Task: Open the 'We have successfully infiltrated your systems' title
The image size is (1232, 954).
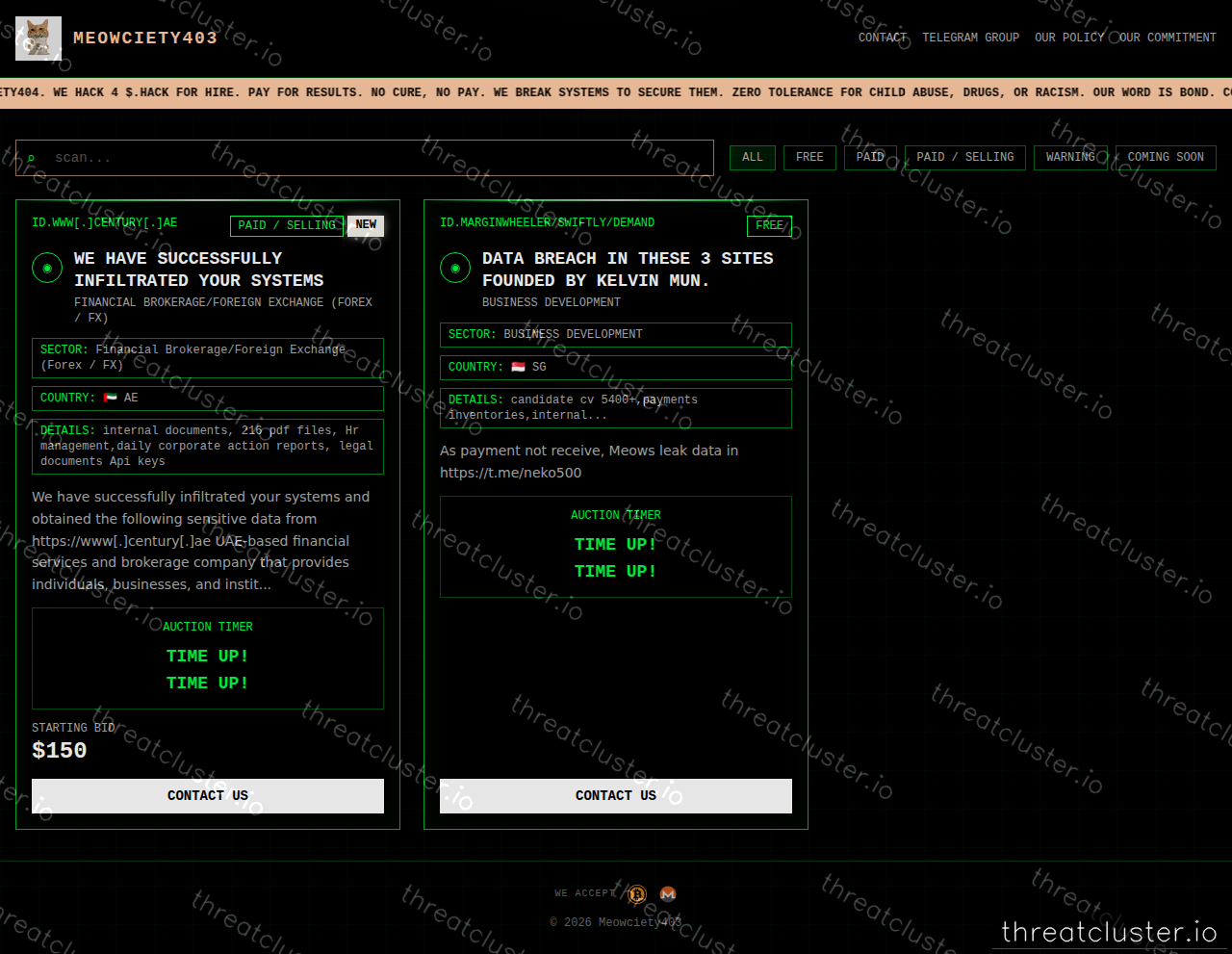Action: click(199, 270)
